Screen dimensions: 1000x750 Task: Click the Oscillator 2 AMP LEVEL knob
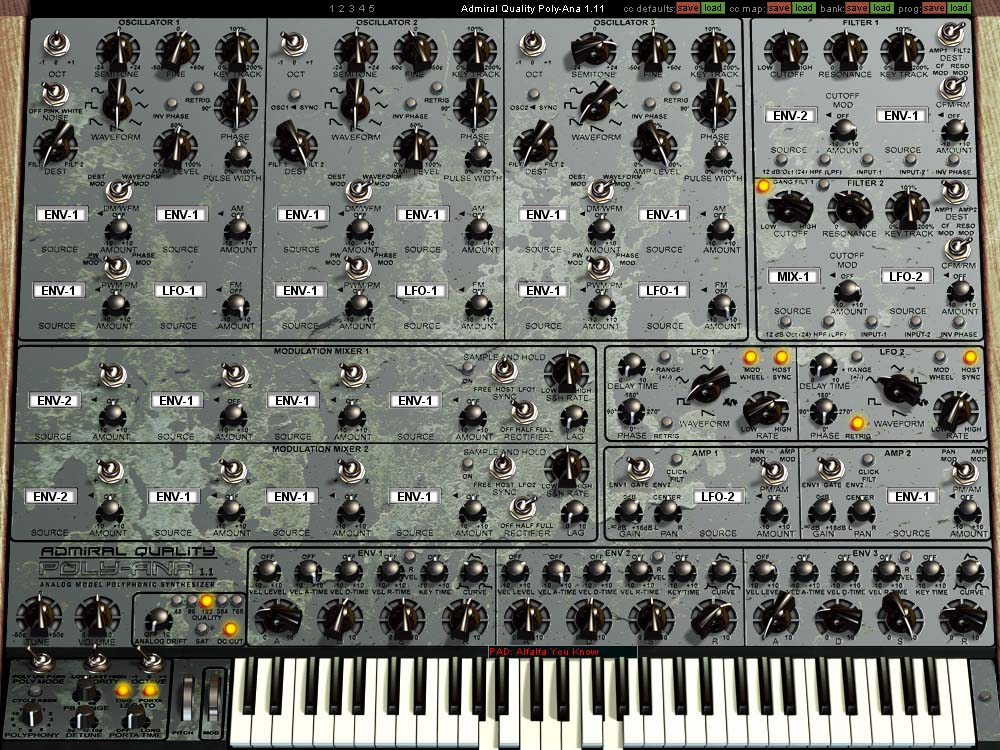[415, 146]
